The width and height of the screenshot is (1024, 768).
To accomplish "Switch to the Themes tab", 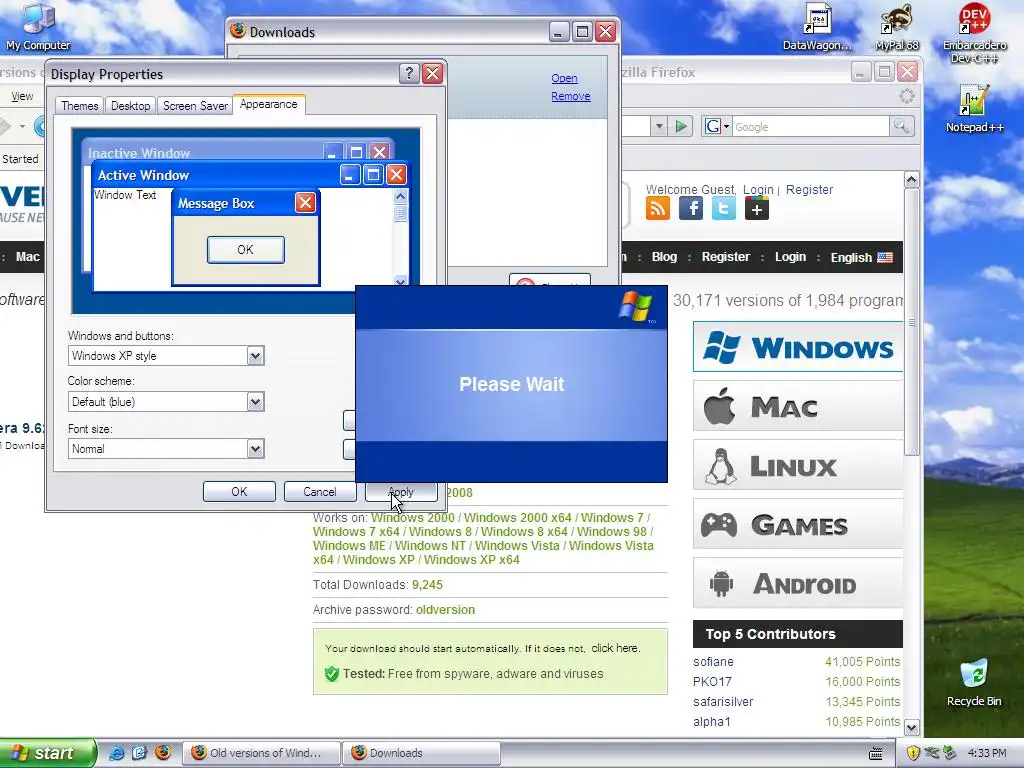I will click(x=80, y=106).
